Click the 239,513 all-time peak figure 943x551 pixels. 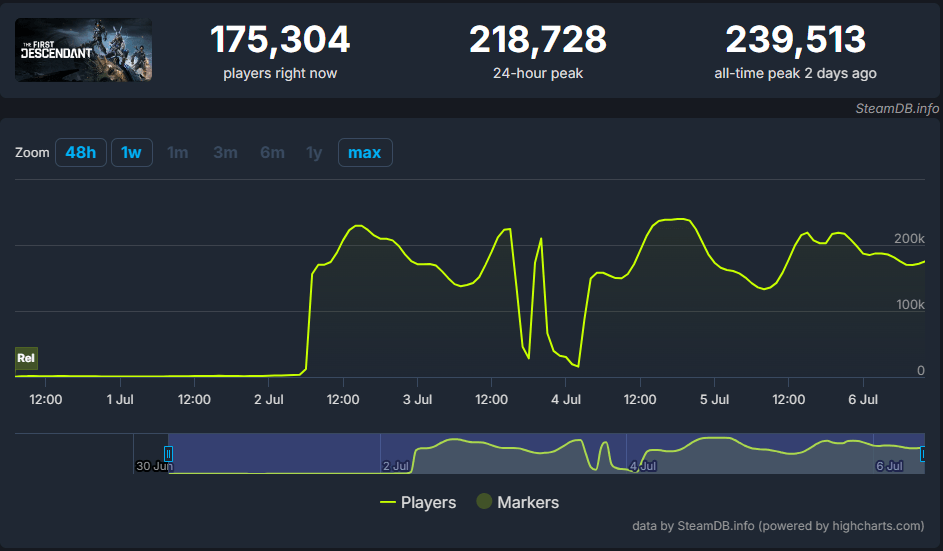(795, 40)
